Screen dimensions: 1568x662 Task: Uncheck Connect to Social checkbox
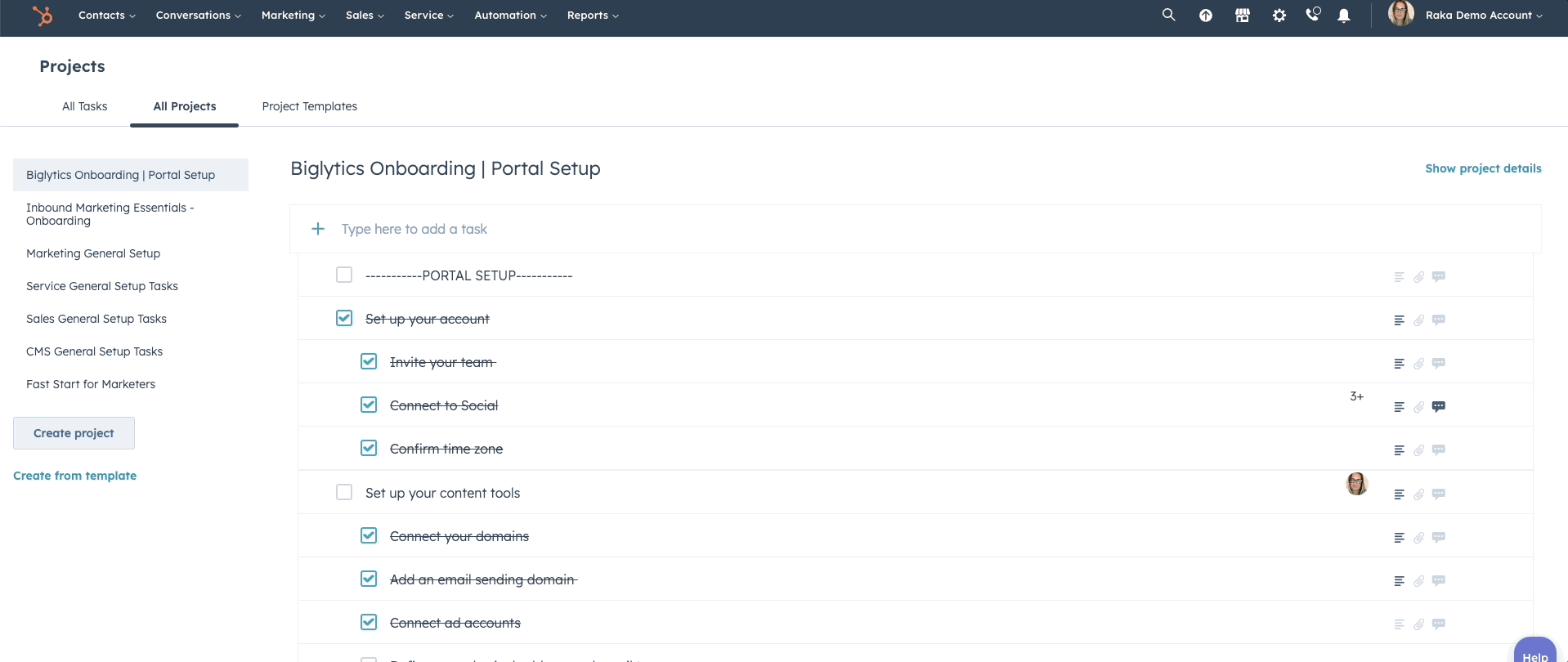click(369, 405)
